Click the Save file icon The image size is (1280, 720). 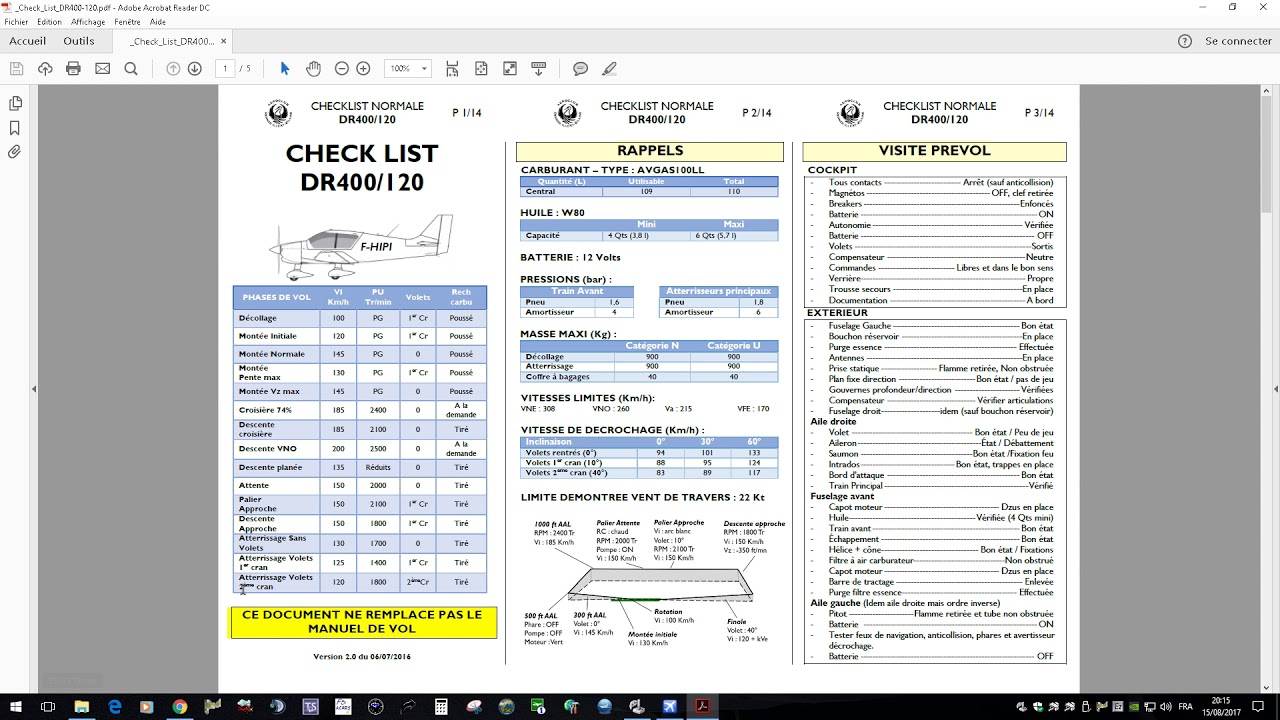16,69
